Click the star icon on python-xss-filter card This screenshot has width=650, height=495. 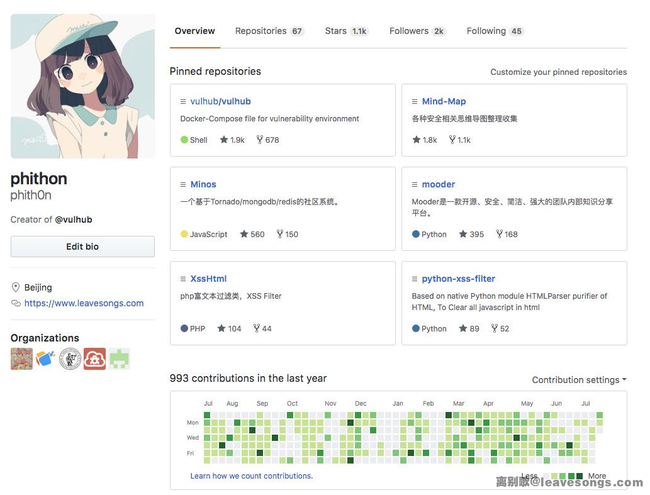[x=462, y=328]
